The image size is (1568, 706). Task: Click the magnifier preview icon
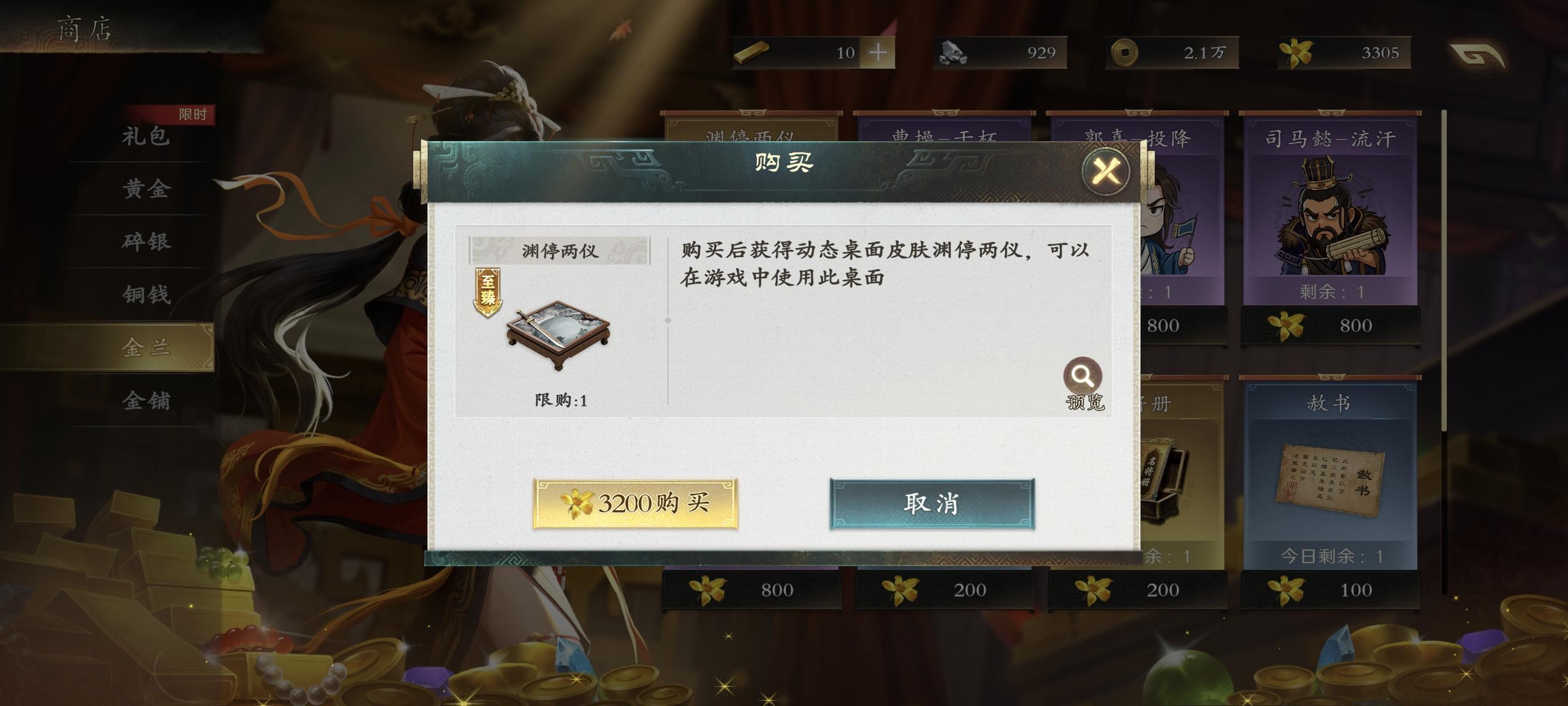tap(1082, 376)
